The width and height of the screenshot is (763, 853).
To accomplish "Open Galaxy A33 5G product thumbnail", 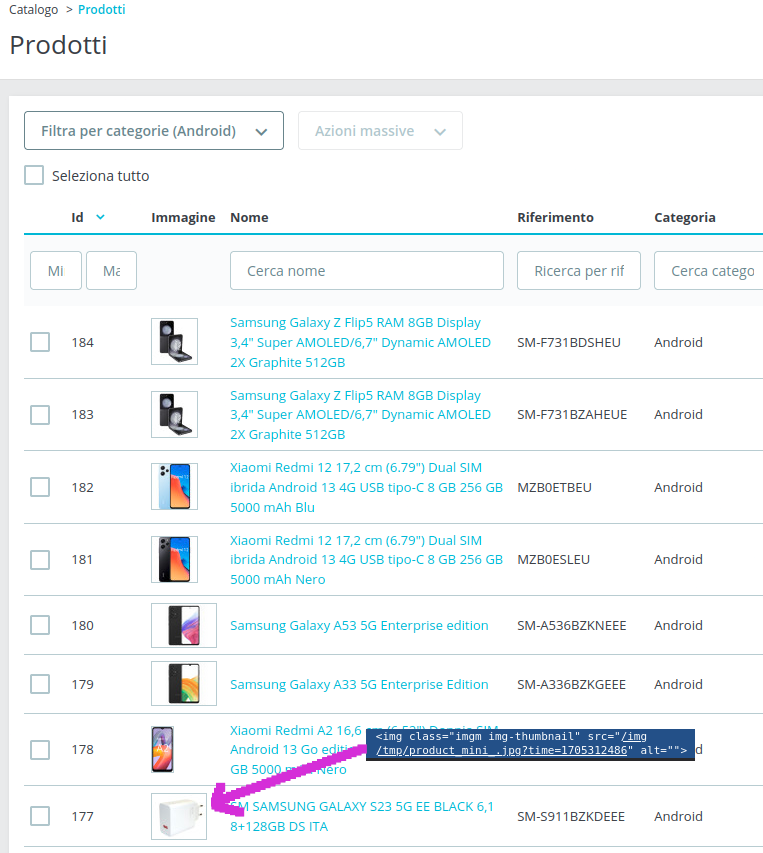I will [x=184, y=683].
